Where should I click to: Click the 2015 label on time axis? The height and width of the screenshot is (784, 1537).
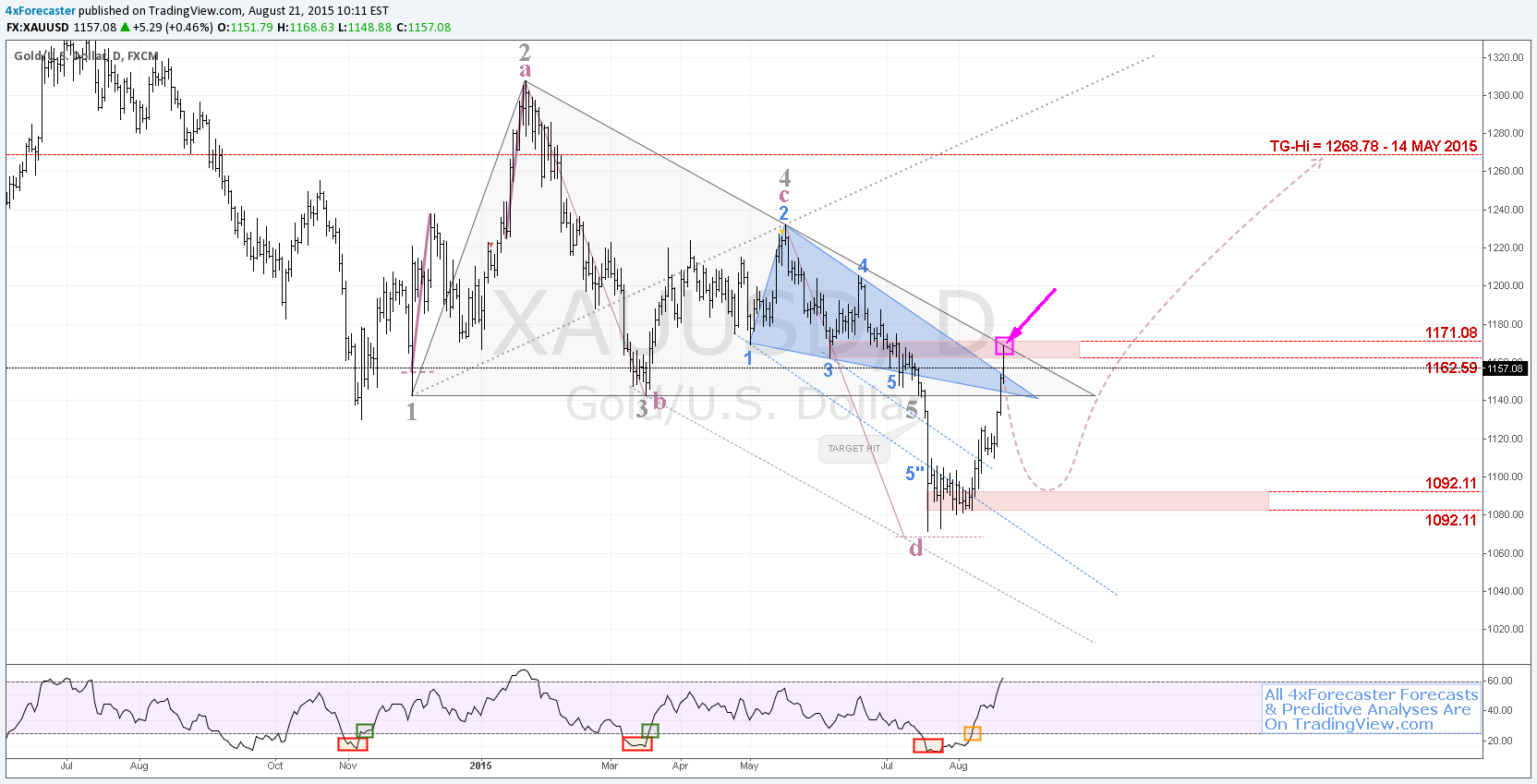pyautogui.click(x=480, y=766)
